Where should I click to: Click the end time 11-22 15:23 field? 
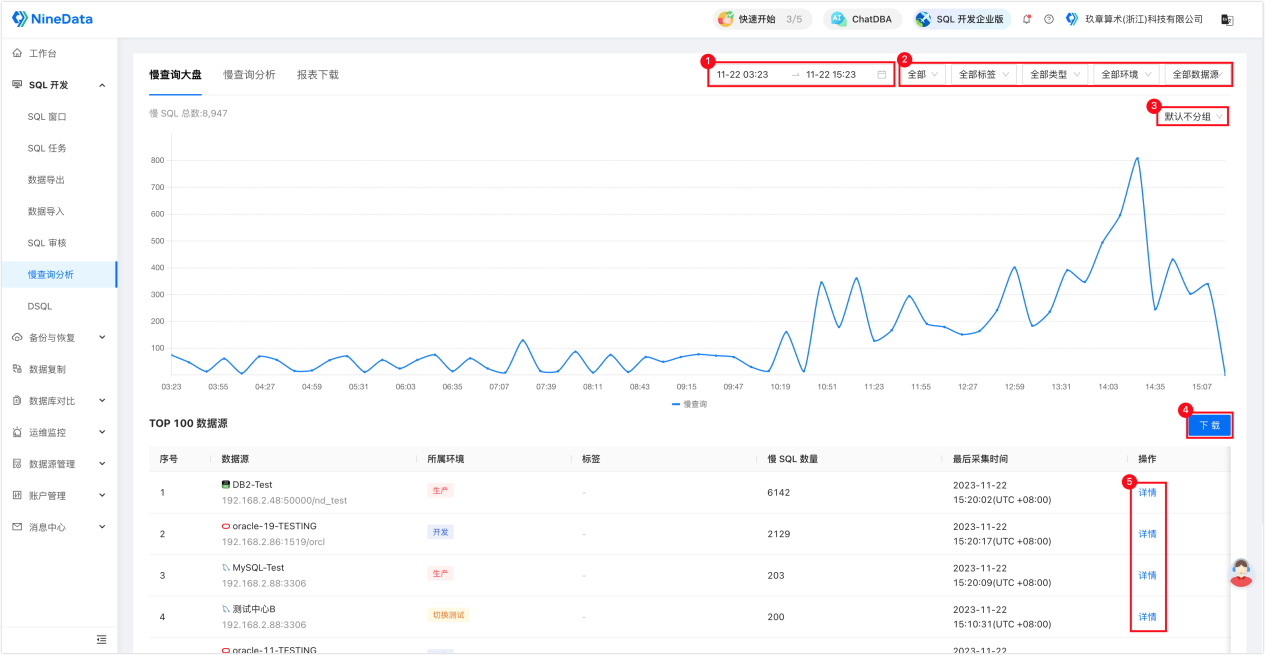click(831, 74)
